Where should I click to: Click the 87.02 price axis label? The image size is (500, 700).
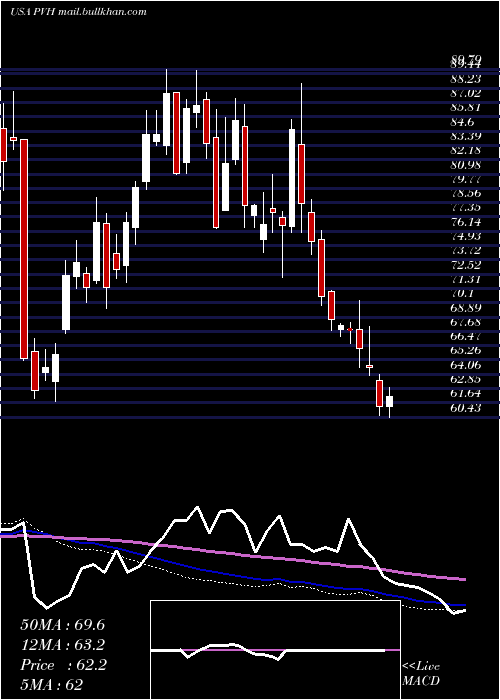pyautogui.click(x=466, y=93)
